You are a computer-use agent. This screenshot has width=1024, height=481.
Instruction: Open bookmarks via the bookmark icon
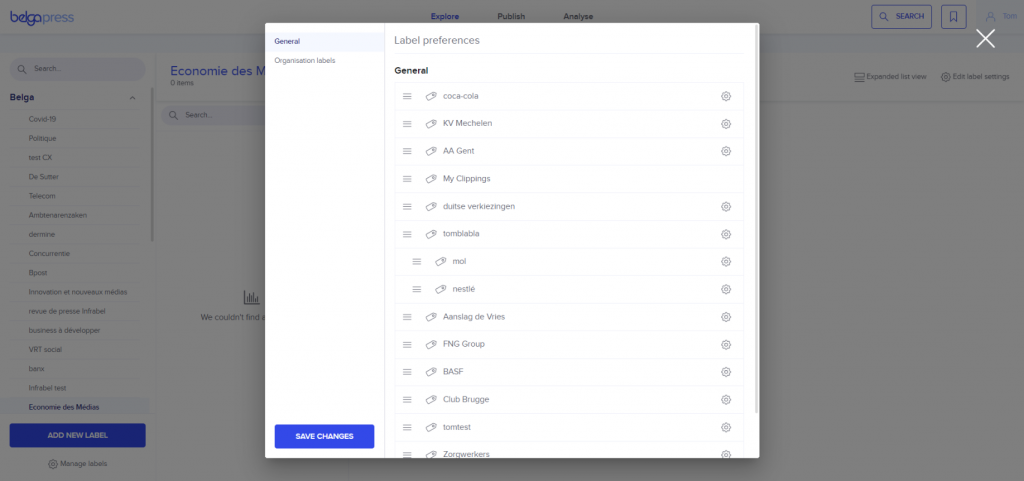[953, 16]
